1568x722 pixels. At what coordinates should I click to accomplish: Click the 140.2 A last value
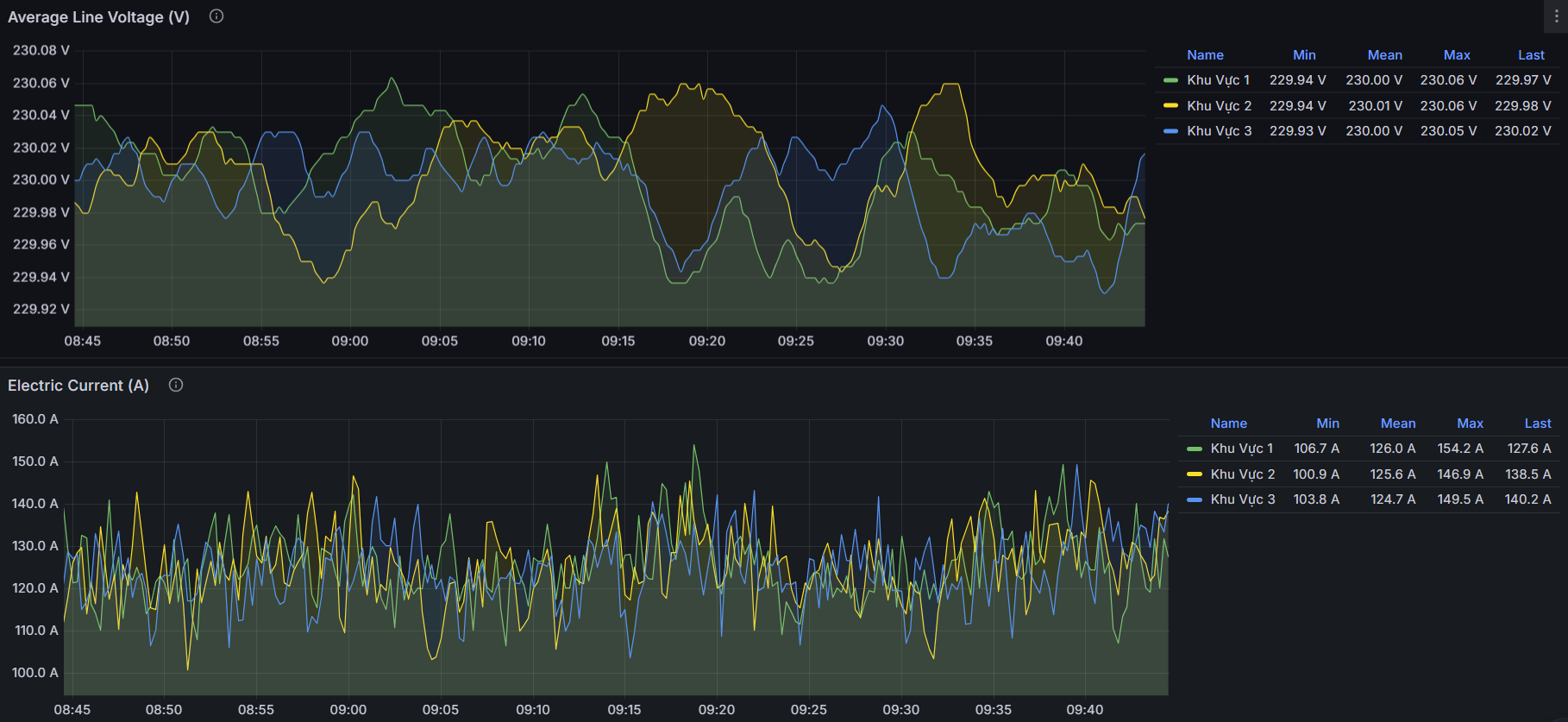pyautogui.click(x=1528, y=499)
